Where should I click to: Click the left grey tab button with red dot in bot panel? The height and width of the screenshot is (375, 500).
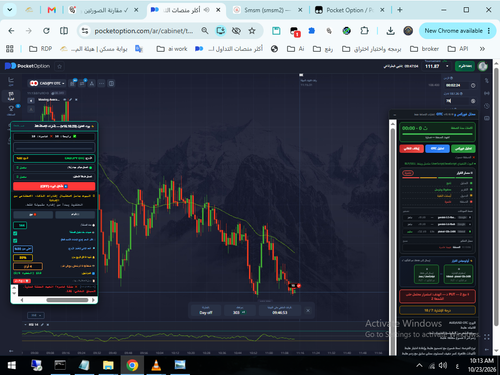click(33, 214)
